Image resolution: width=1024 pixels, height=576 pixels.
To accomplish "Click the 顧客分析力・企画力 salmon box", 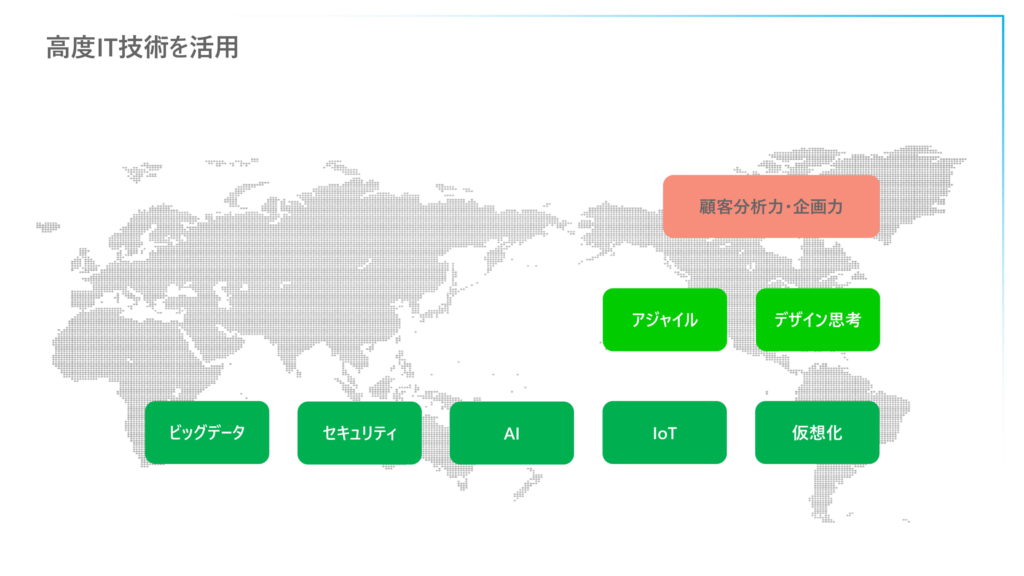I will (x=771, y=206).
